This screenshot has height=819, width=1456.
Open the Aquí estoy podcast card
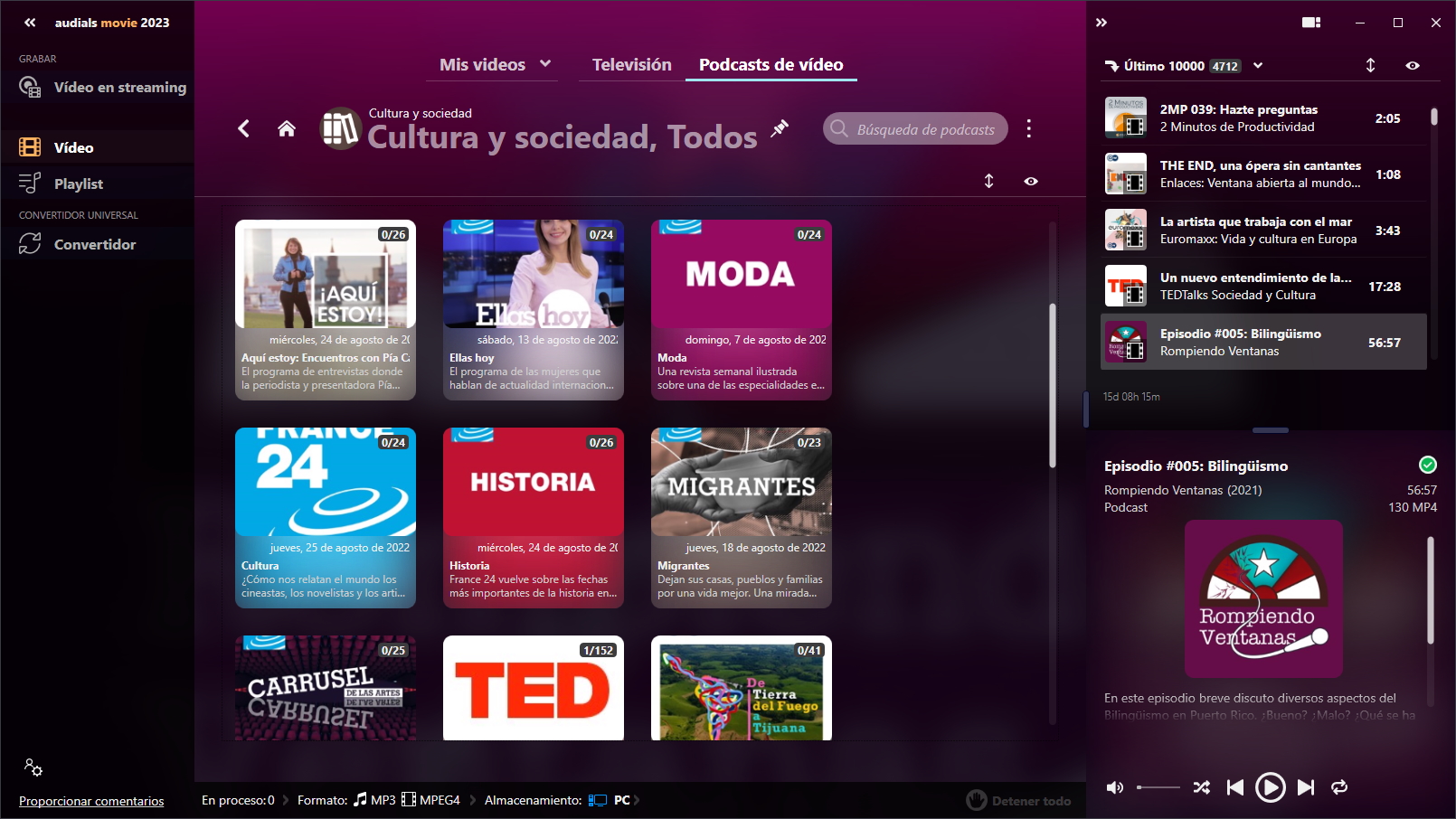tap(326, 310)
